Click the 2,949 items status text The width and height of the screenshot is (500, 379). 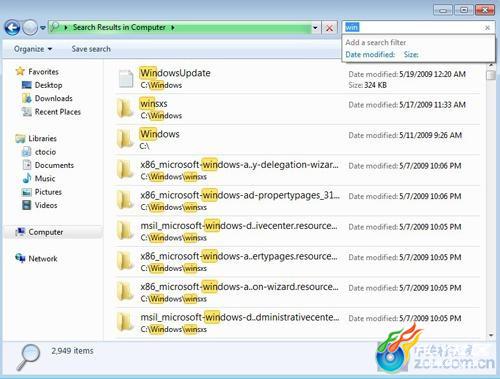pos(72,351)
